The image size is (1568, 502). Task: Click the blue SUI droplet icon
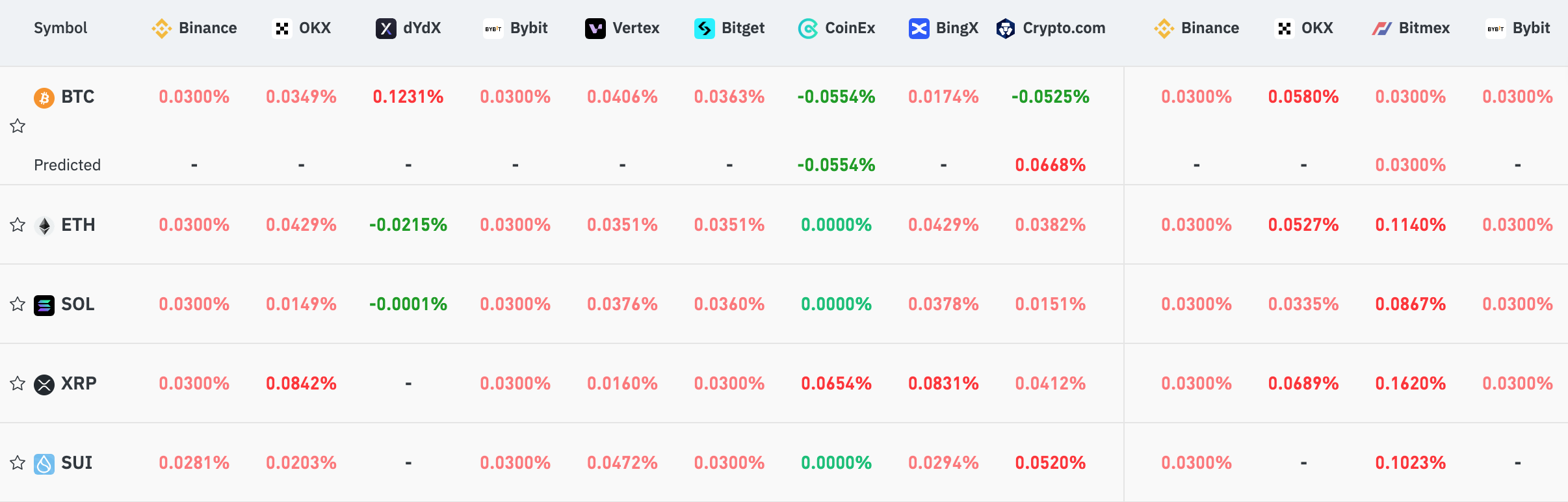(x=44, y=464)
